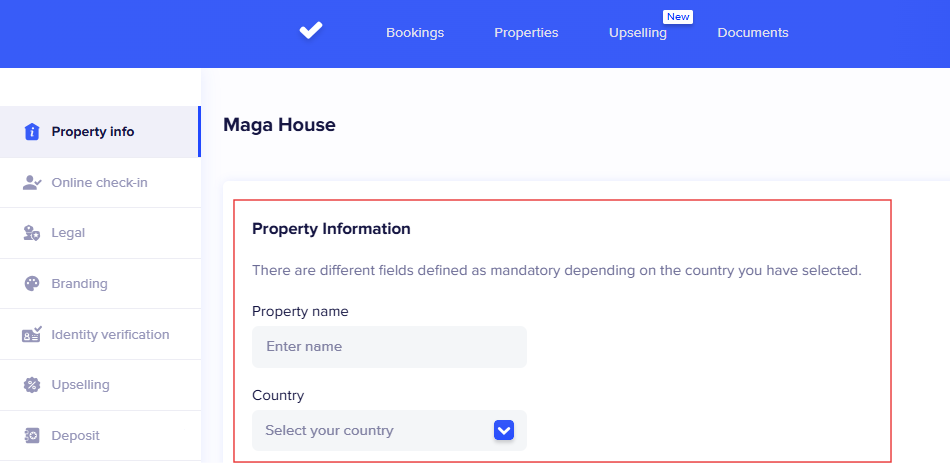Screen dimensions: 950x463
Task: Open Documents in the top navigation
Action: point(753,33)
